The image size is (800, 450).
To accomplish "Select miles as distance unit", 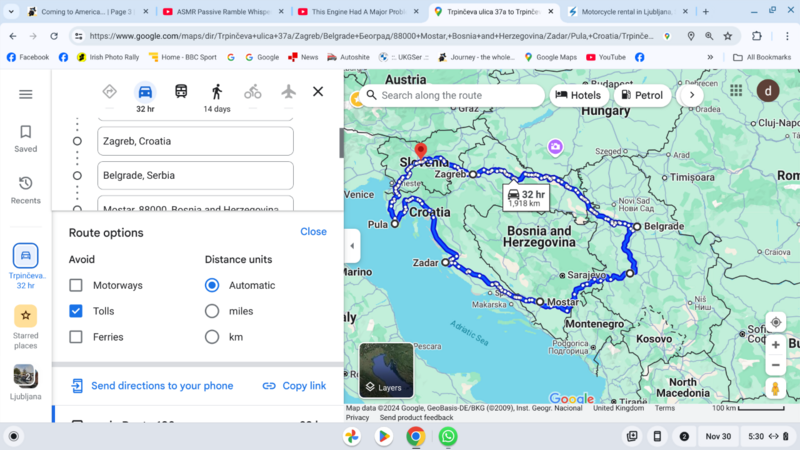I will click(212, 311).
